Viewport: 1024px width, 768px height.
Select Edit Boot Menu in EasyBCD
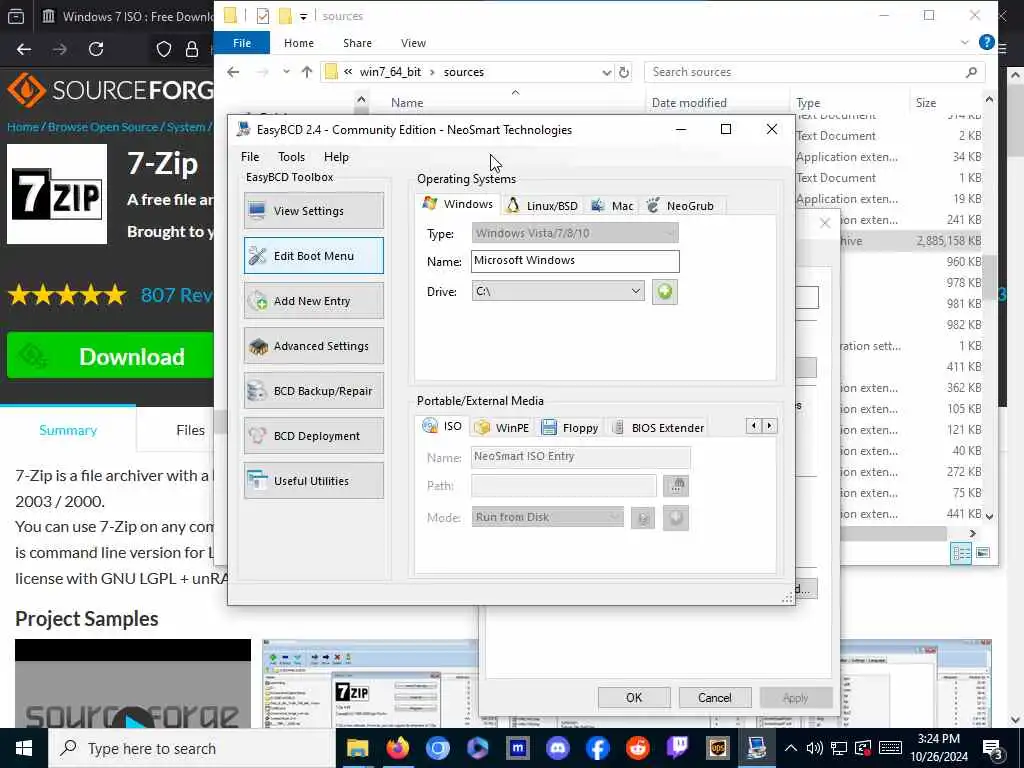[313, 256]
